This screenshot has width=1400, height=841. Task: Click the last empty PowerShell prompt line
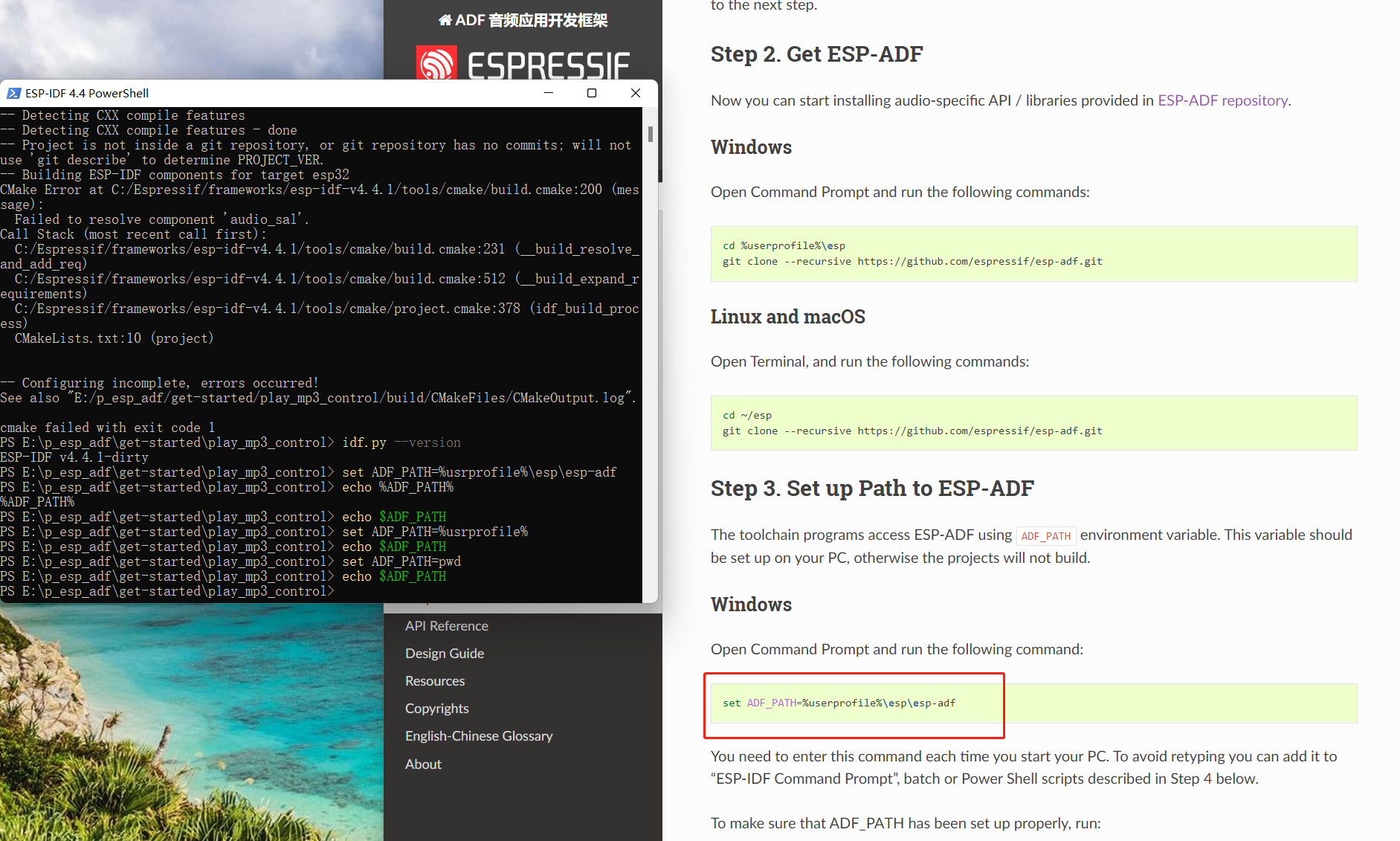167,591
